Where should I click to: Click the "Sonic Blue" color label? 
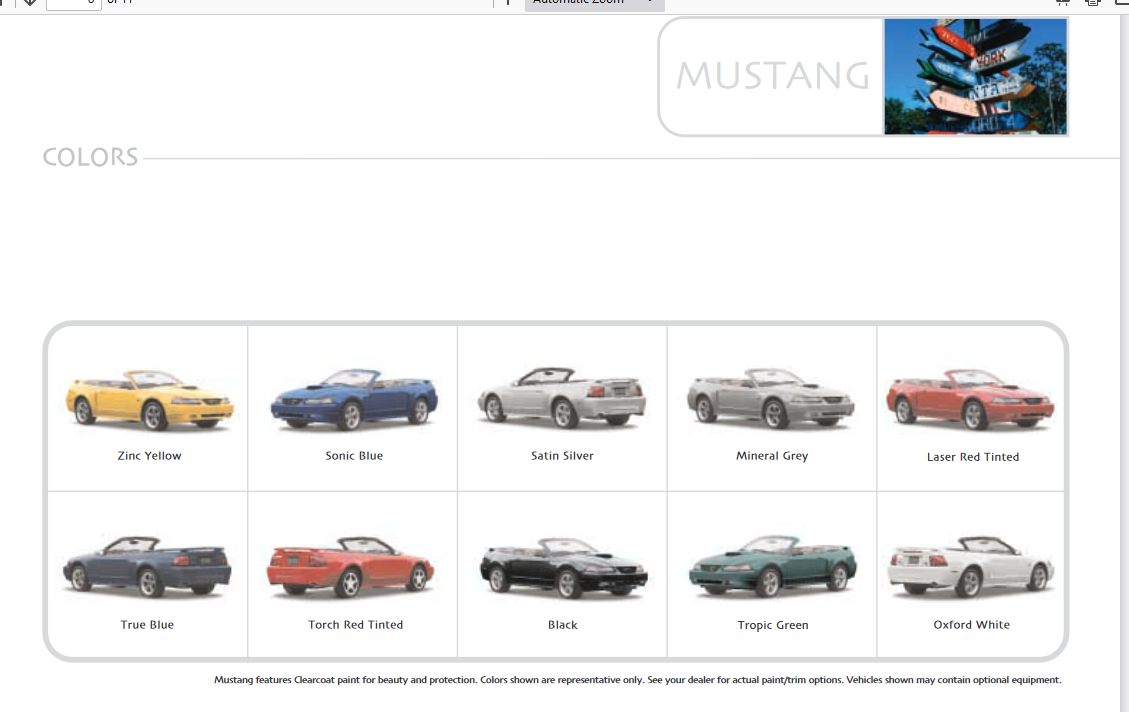[354, 456]
